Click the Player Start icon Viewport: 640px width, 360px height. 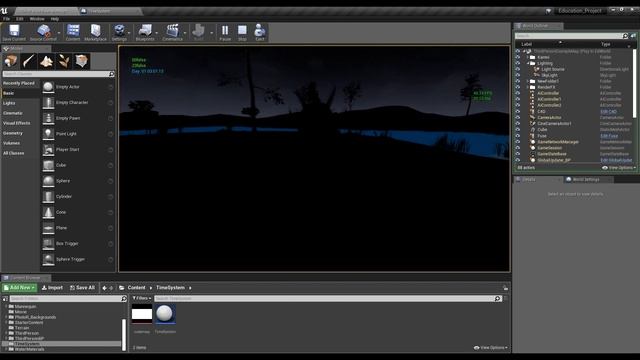pos(48,150)
